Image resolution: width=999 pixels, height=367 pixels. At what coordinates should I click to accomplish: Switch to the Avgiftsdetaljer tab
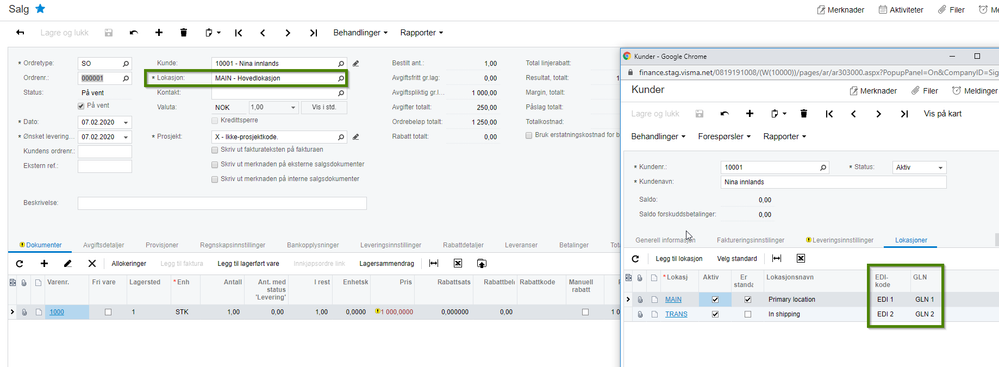point(103,245)
